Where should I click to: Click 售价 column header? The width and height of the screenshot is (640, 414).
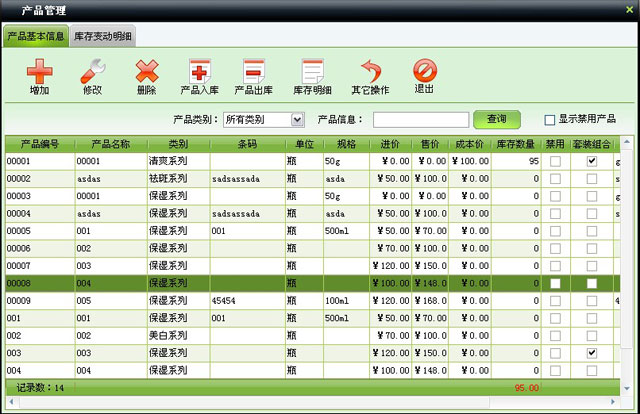click(x=430, y=143)
